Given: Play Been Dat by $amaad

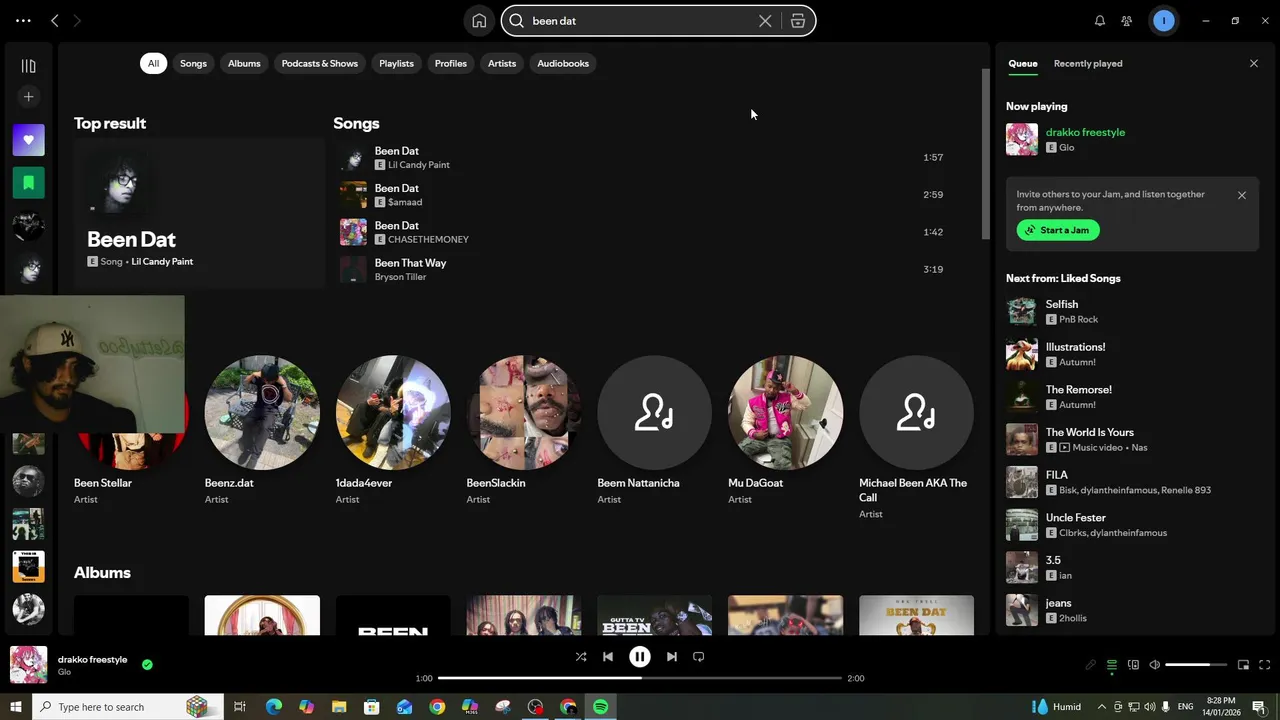Looking at the screenshot, I should (x=640, y=195).
